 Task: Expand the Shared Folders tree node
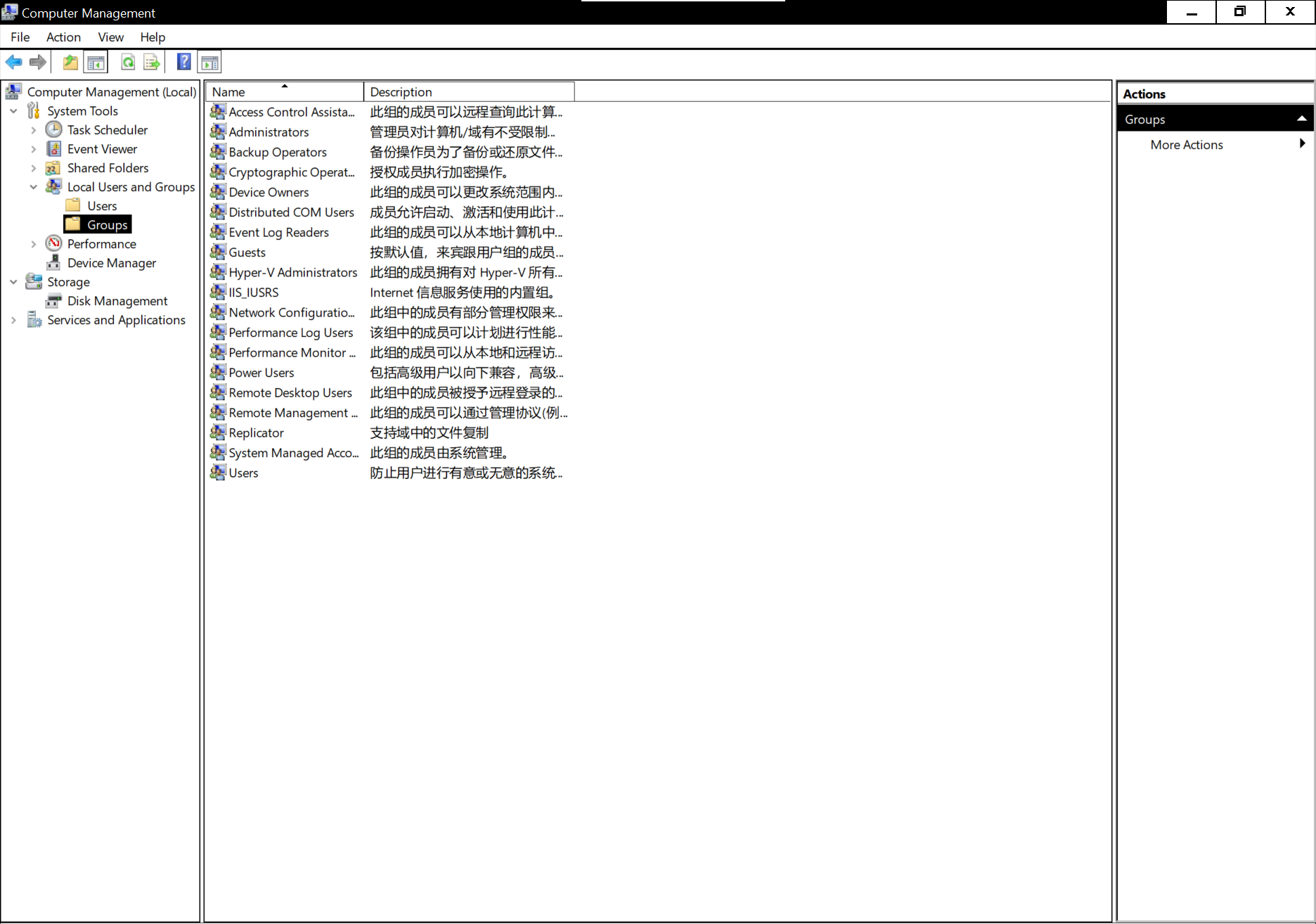pyautogui.click(x=33, y=168)
